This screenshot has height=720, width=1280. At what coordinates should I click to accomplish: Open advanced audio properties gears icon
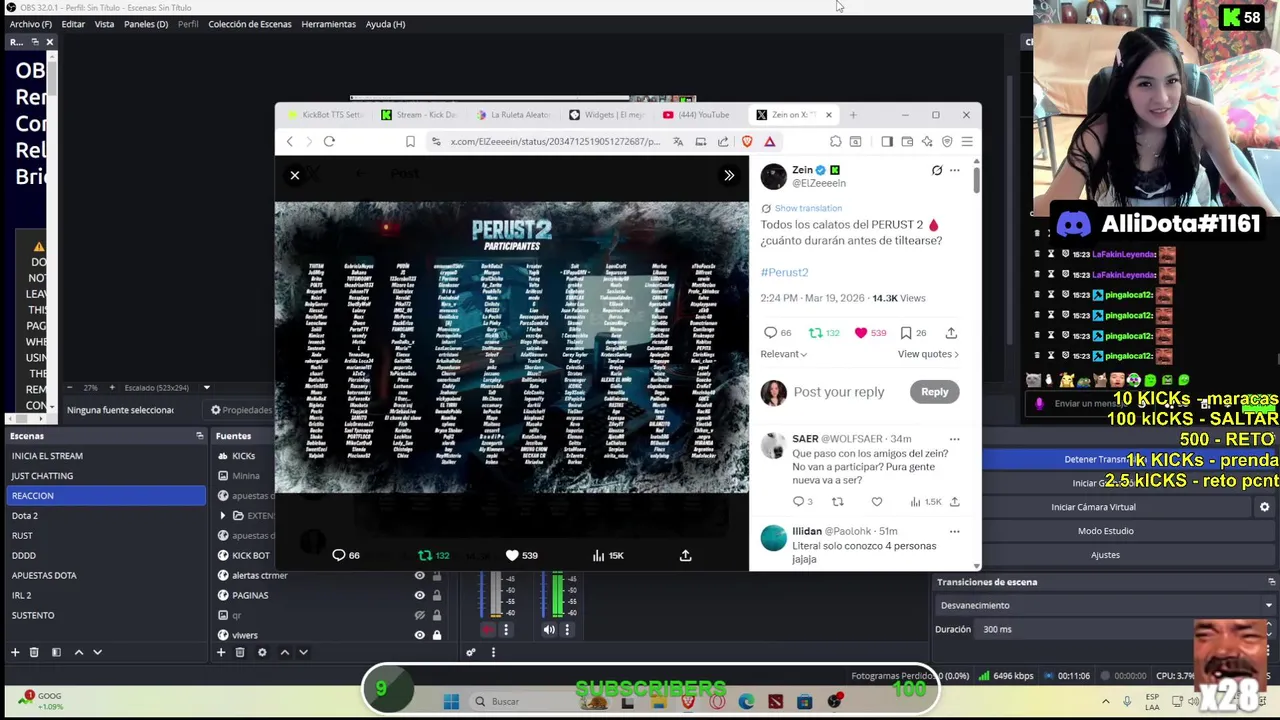point(471,653)
